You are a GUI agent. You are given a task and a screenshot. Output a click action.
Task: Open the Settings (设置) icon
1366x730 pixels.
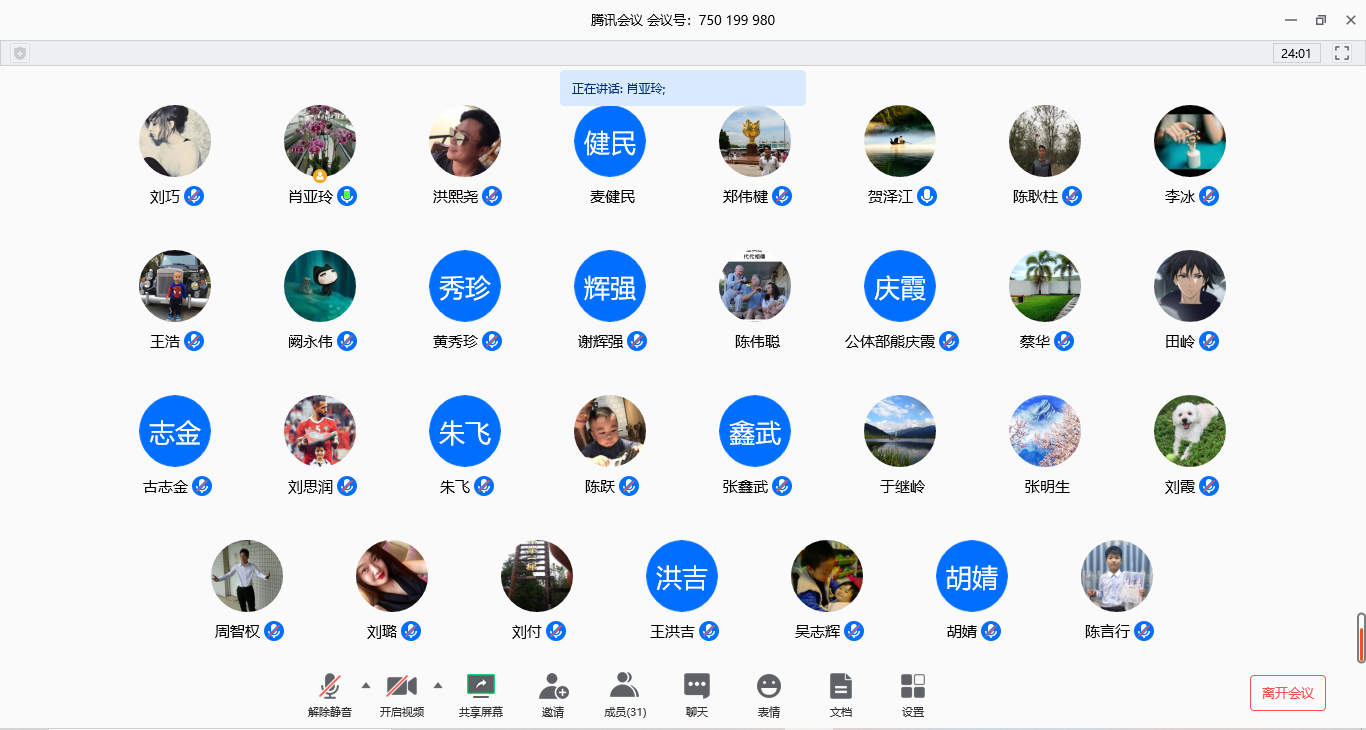tap(912, 686)
